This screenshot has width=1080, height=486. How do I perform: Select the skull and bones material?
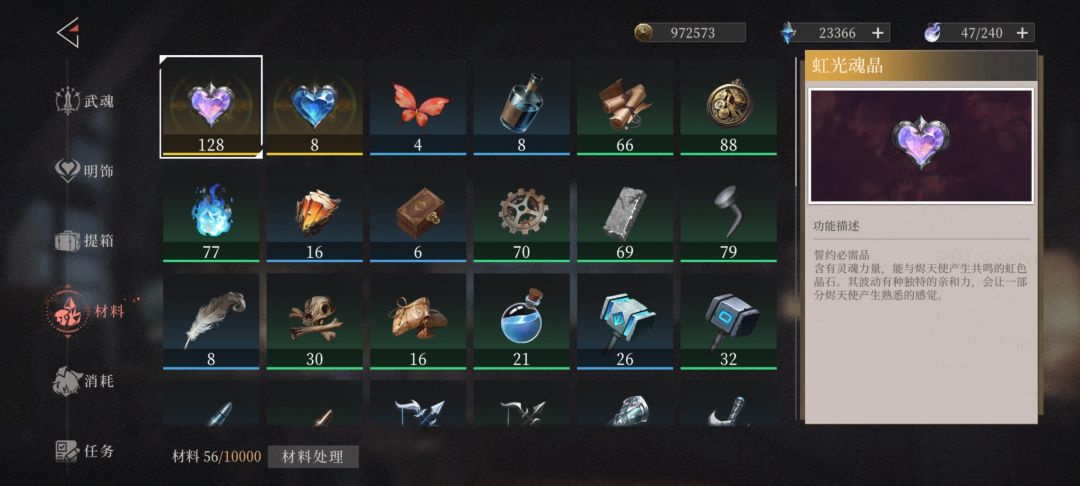coord(315,321)
